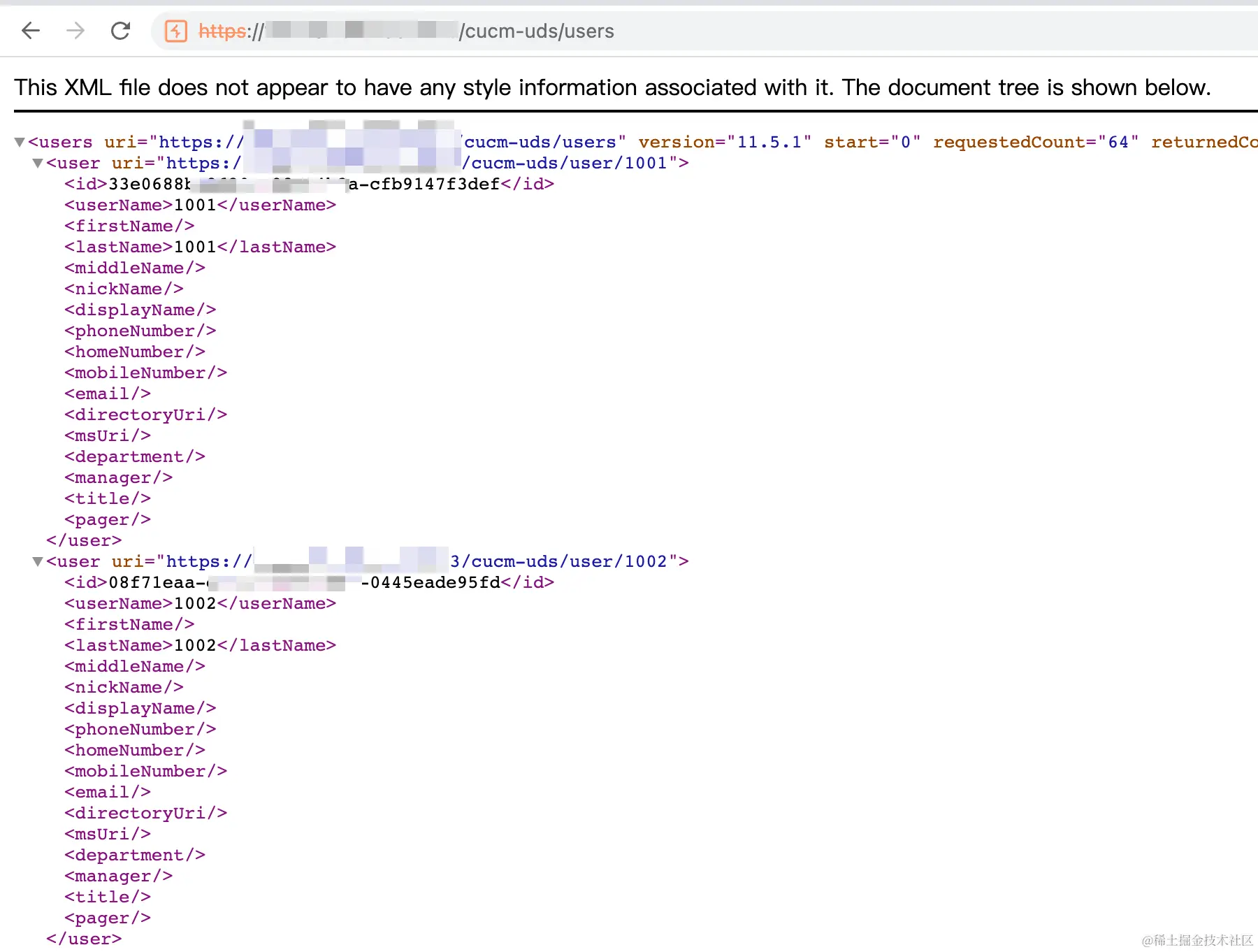Click the mobileNumber tag under user 1001
Viewport: 1258px width, 952px height.
[x=145, y=373]
